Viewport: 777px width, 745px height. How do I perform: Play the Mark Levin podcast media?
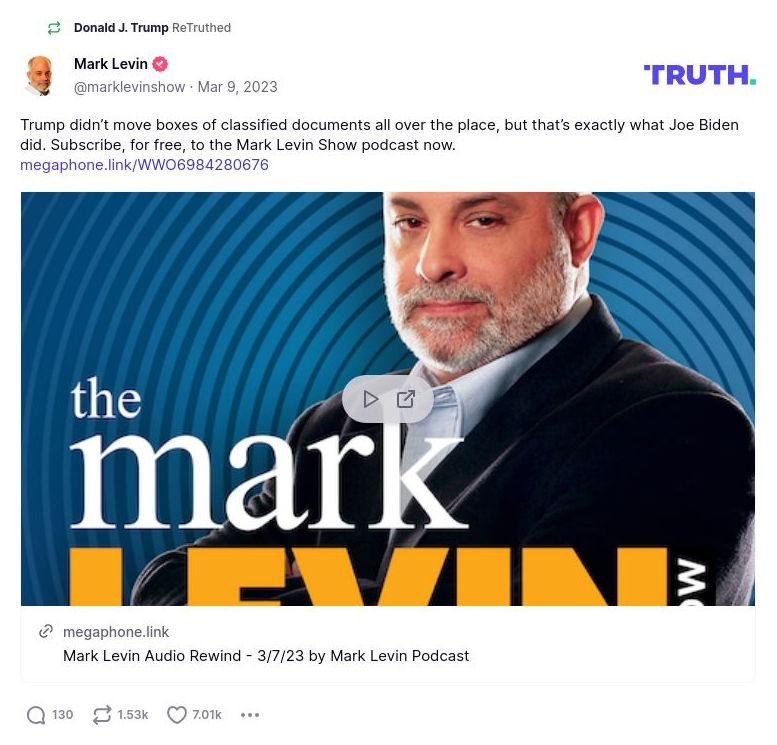(x=370, y=399)
